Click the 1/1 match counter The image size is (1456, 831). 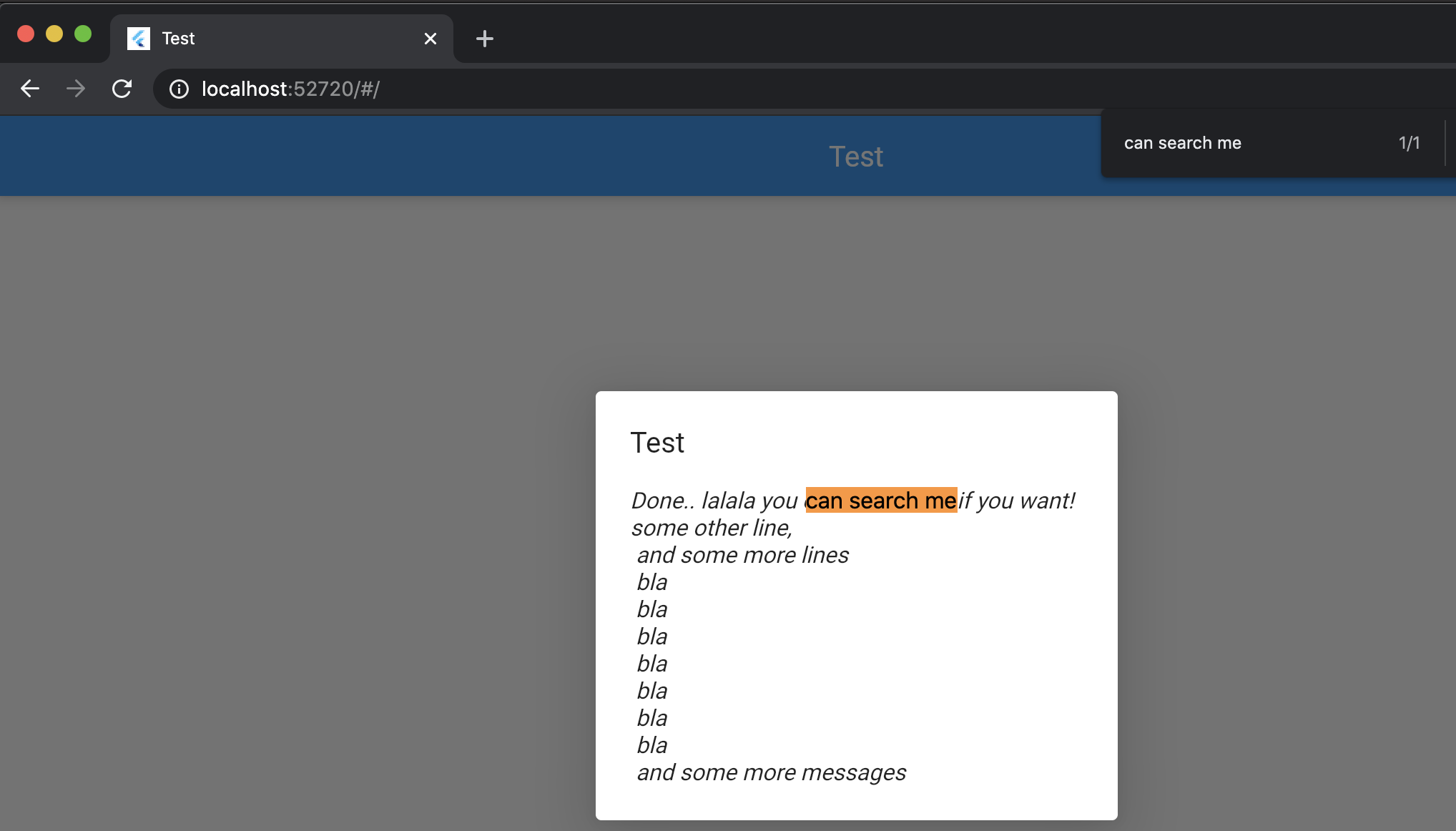(1409, 143)
